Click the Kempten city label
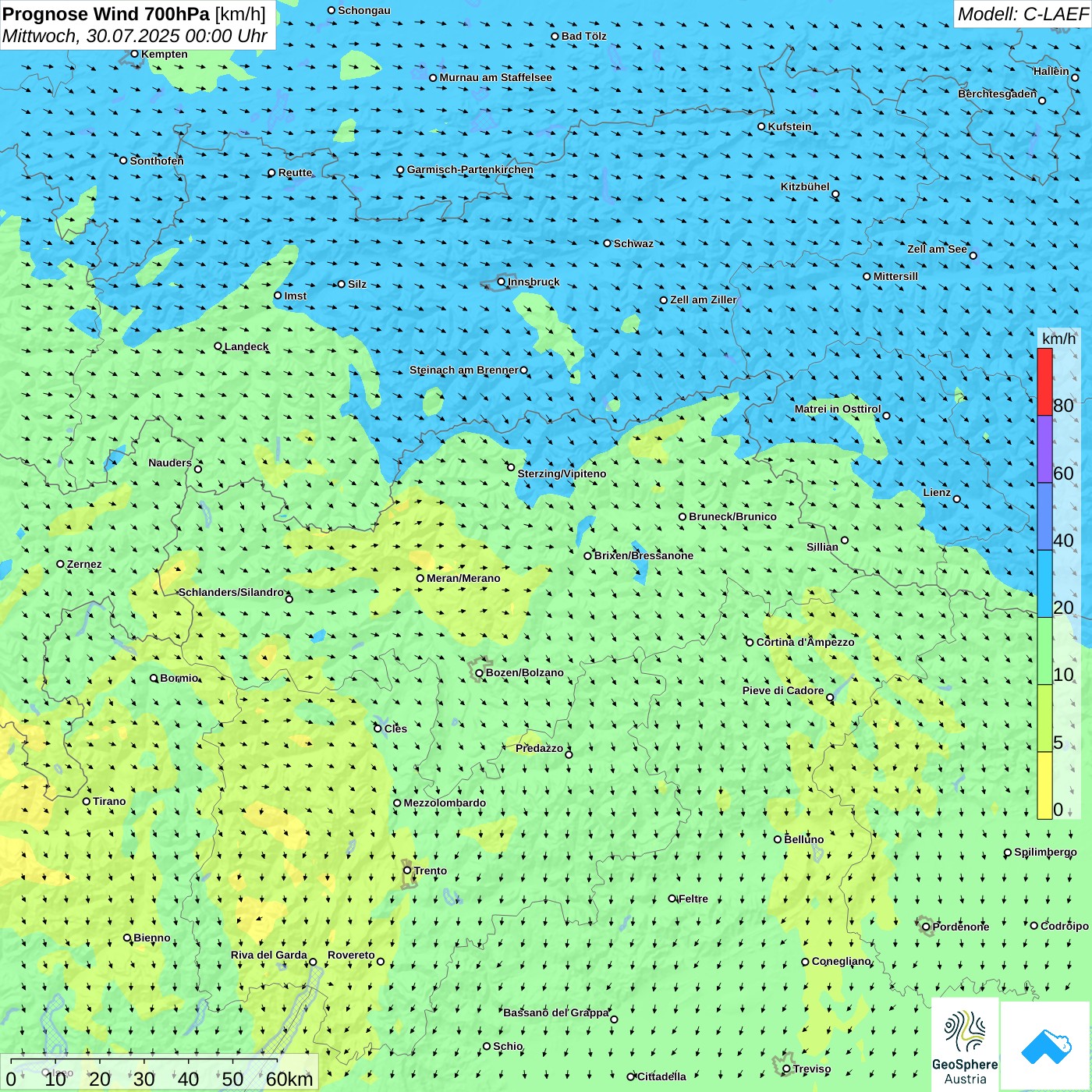1092x1092 pixels. [x=164, y=54]
